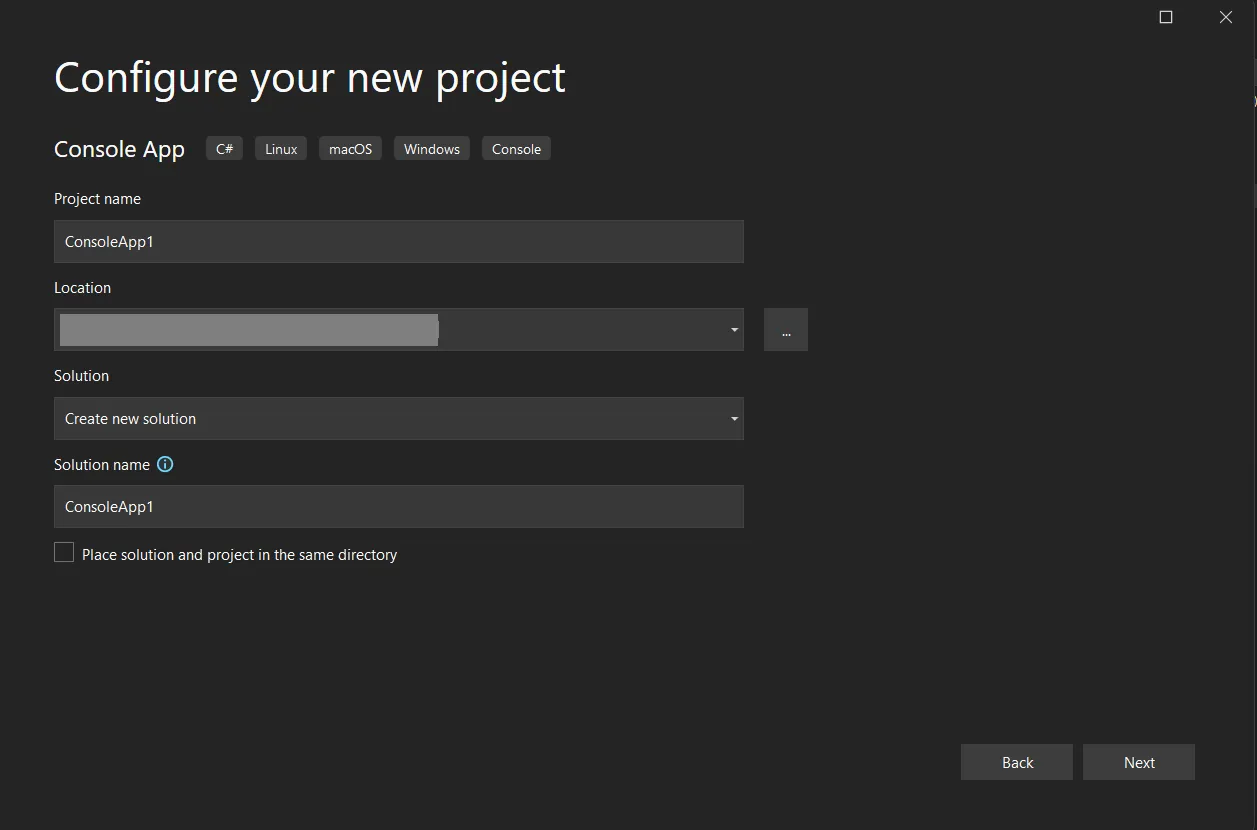Screen dimensions: 1257x830
Task: Click the Project name text field
Action: [398, 242]
